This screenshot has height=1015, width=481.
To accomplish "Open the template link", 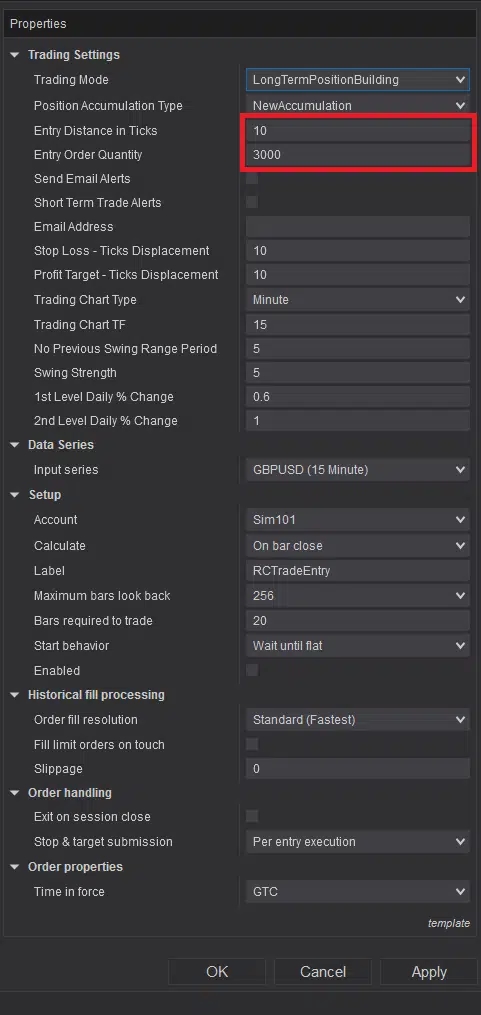I will pyautogui.click(x=449, y=923).
